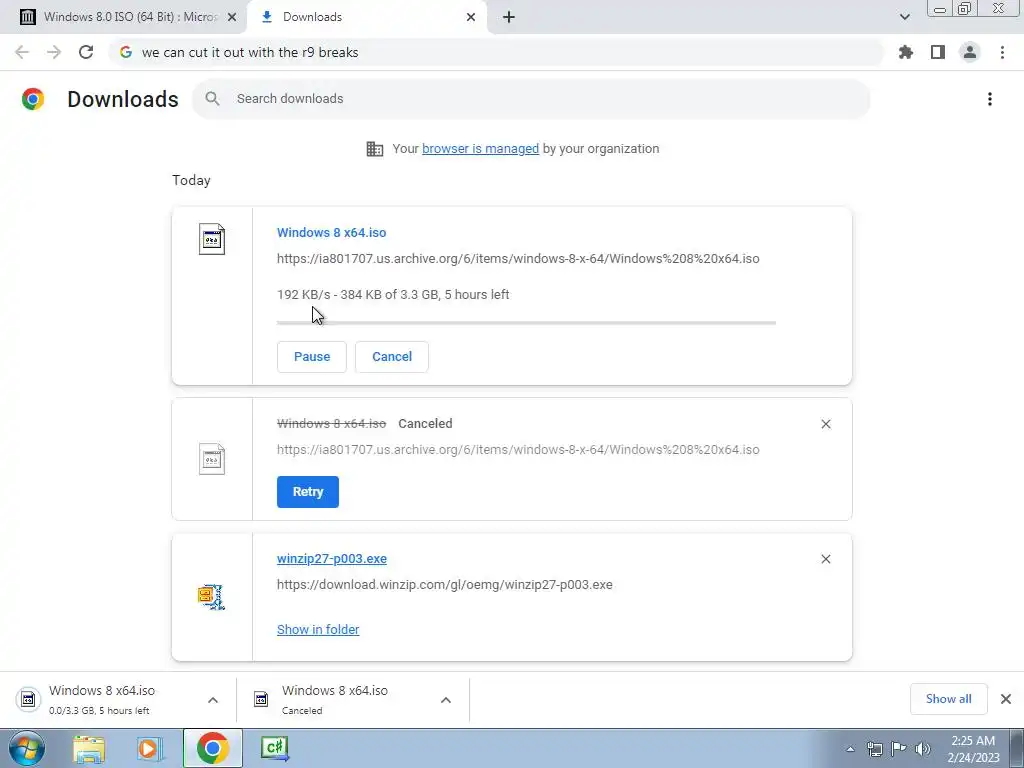Open the Extensions puzzle icon
The height and width of the screenshot is (768, 1024).
[x=906, y=52]
